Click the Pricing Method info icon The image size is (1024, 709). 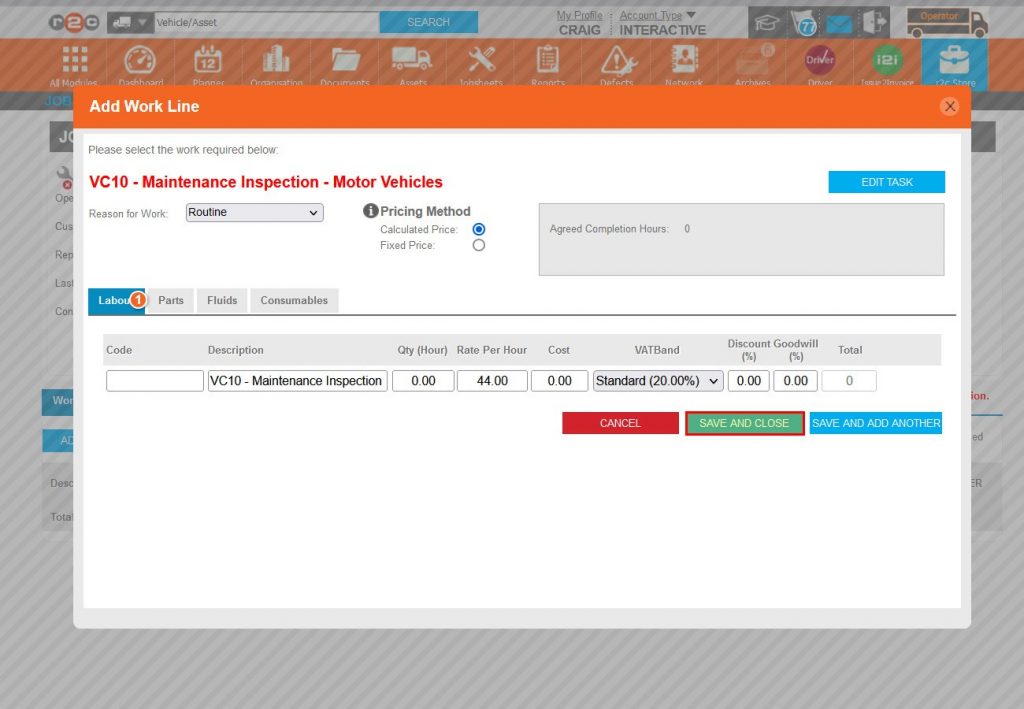[x=370, y=211]
